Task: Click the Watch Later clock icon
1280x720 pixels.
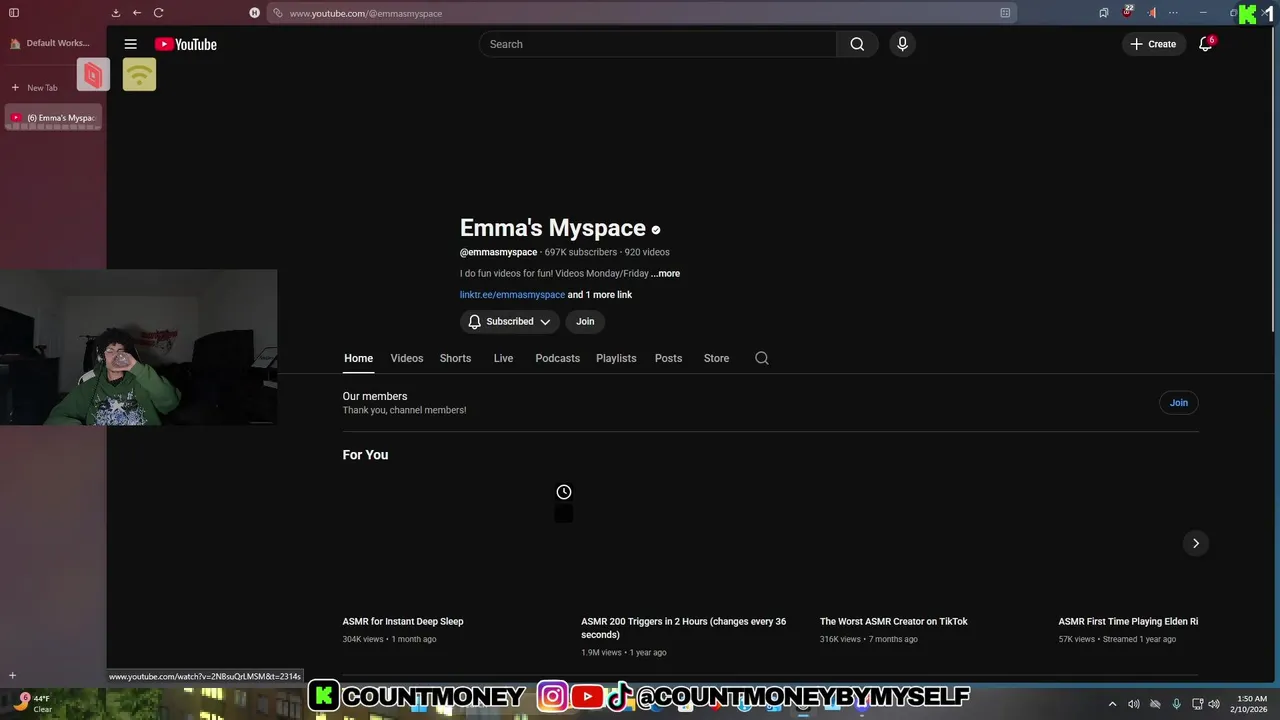Action: 564,492
